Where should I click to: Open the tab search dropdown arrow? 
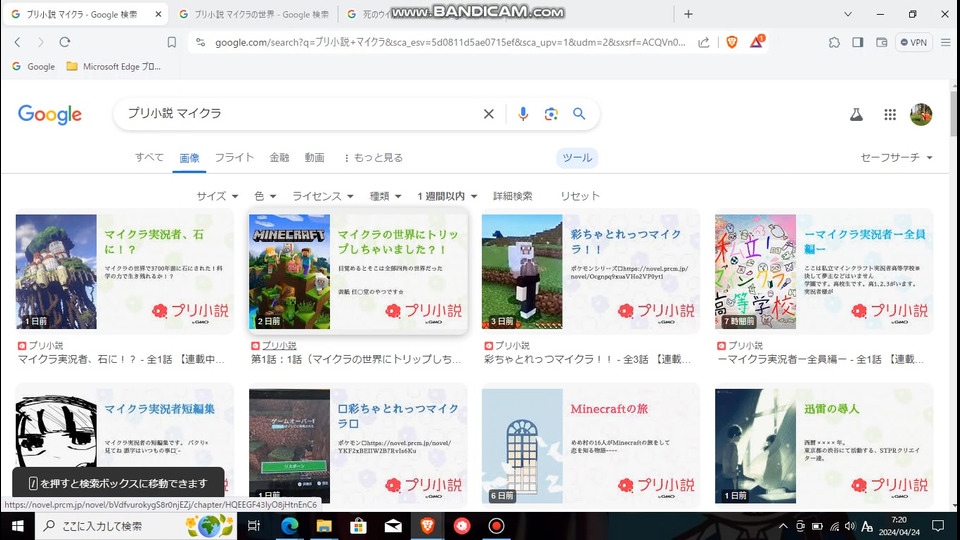848,14
